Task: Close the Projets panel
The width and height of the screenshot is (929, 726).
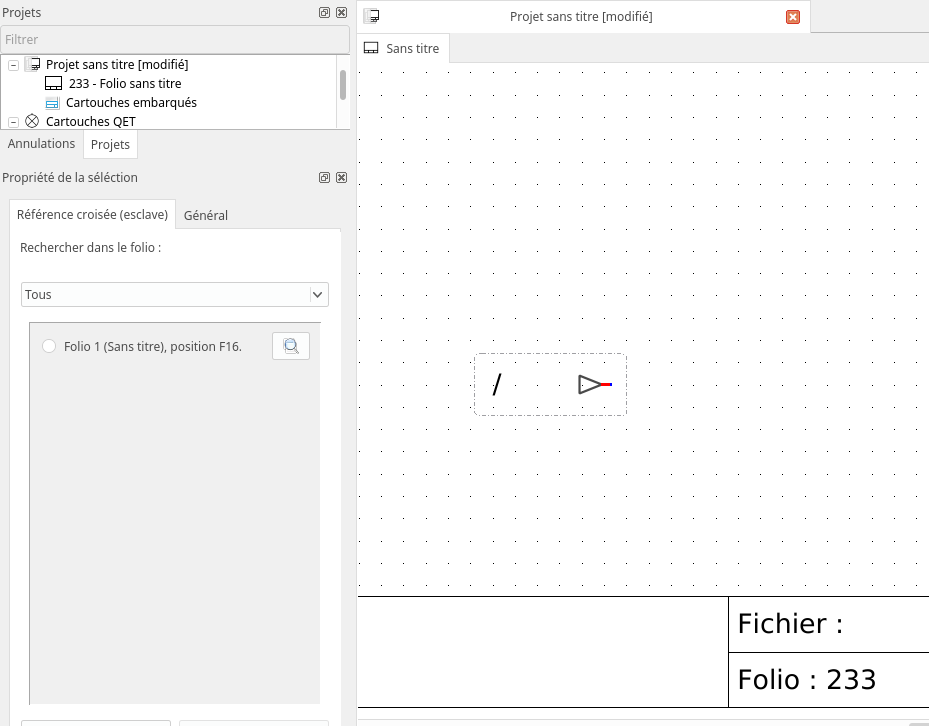Action: point(341,13)
